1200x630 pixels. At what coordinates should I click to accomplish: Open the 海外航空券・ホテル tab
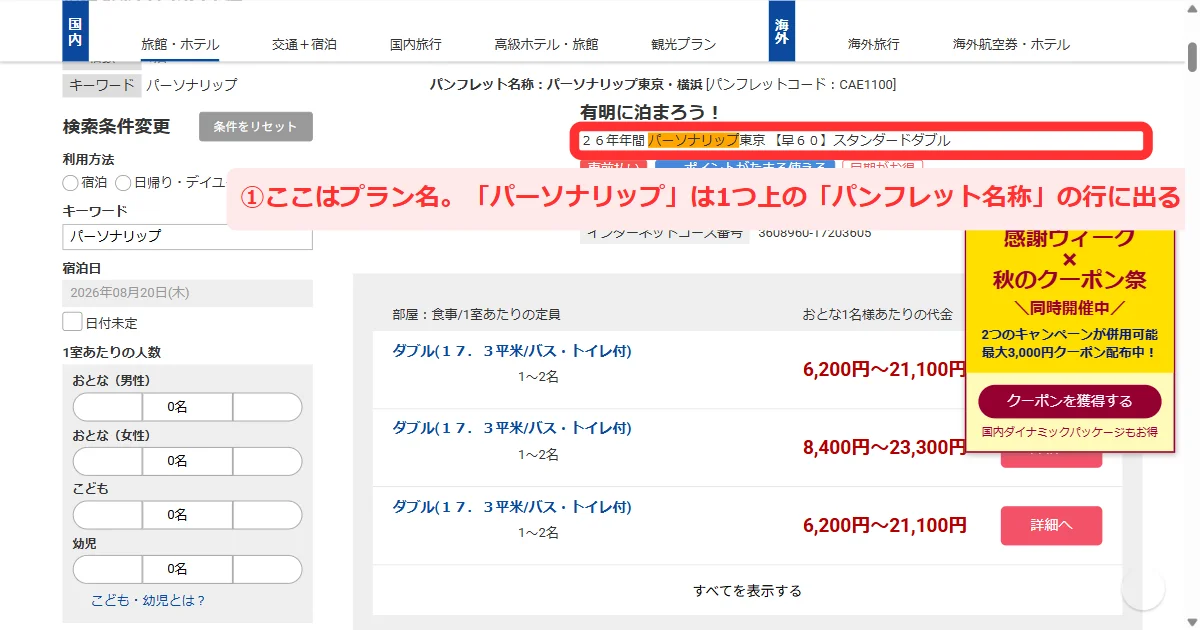(1011, 44)
